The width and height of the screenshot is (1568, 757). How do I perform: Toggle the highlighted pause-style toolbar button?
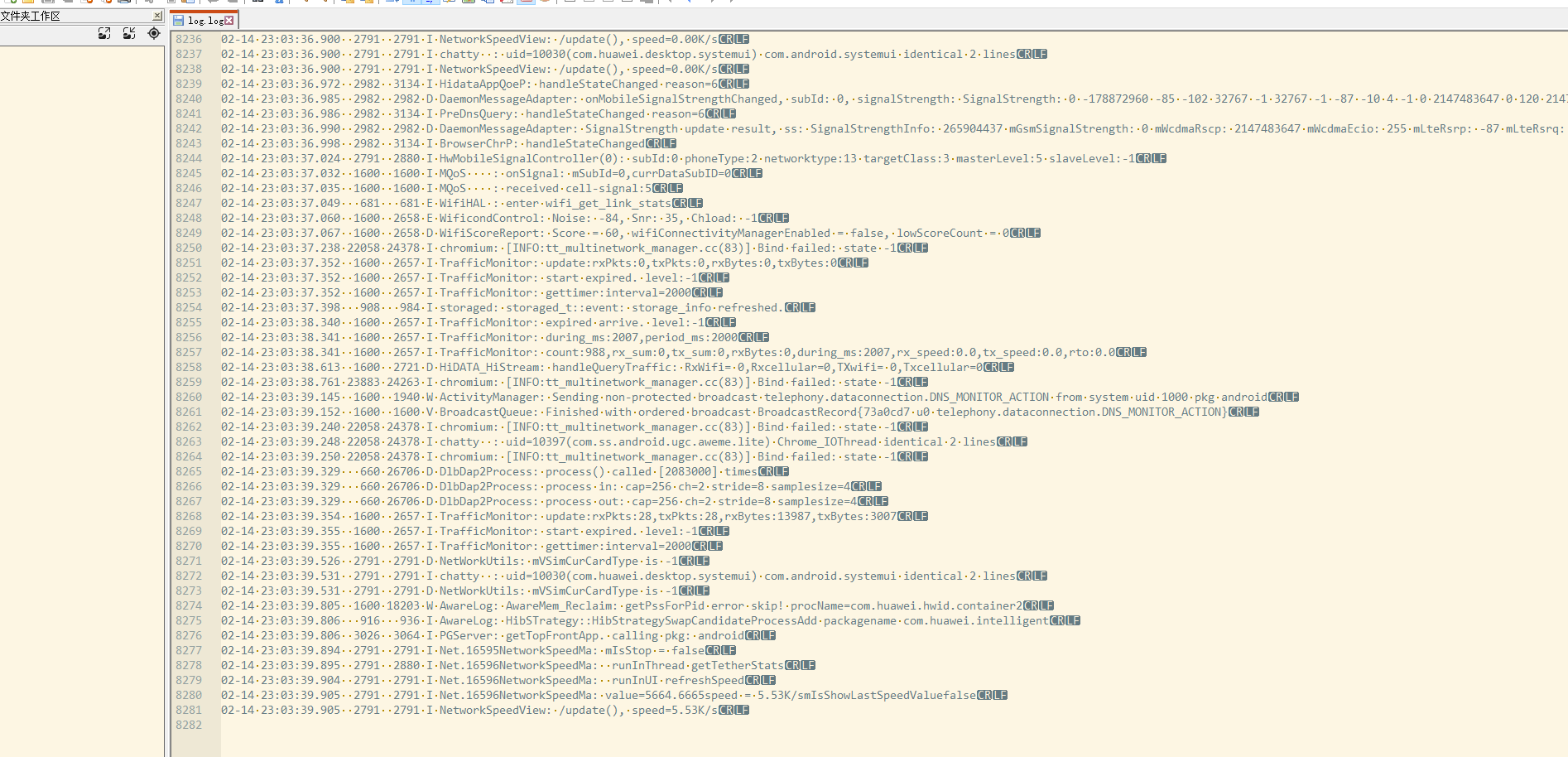tap(413, 3)
